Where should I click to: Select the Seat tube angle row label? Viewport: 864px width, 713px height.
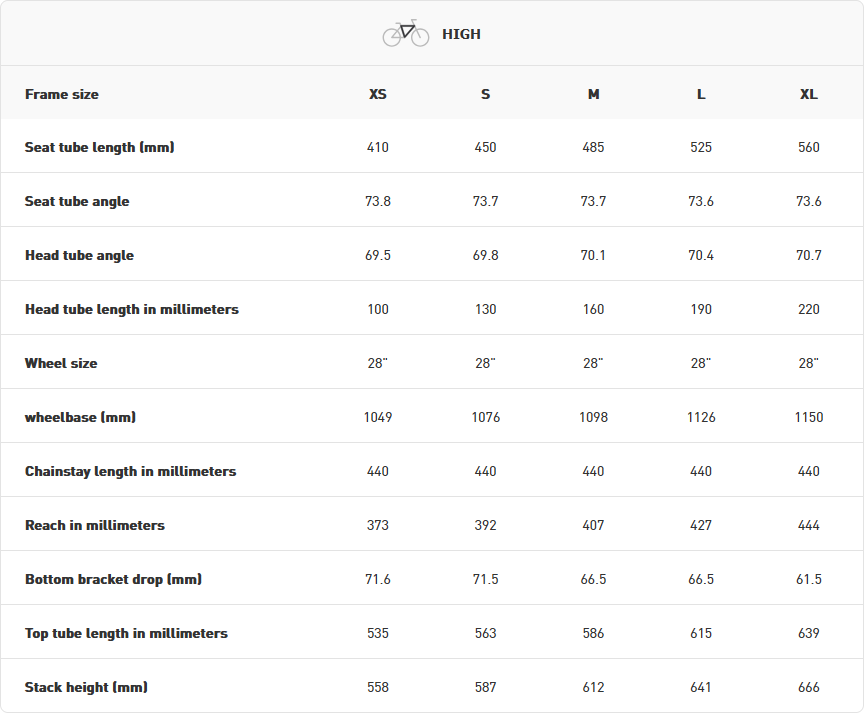point(77,201)
